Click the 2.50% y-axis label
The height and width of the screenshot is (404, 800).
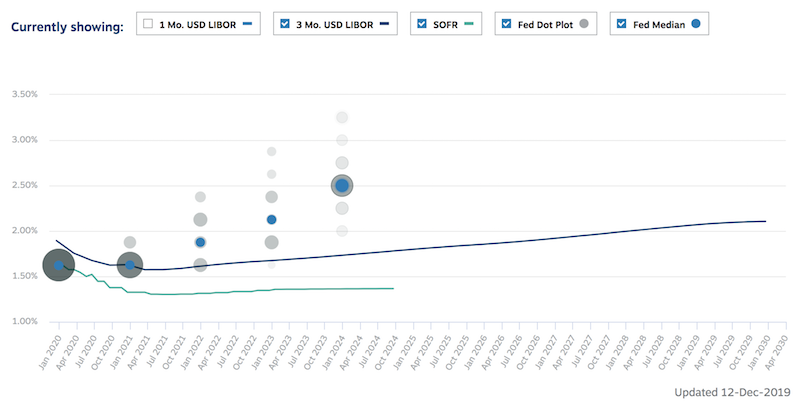[25, 185]
